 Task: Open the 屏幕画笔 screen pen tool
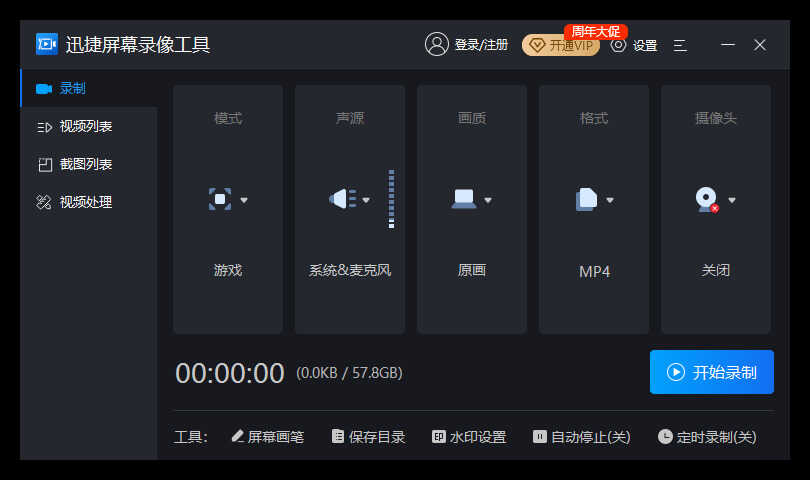point(268,437)
